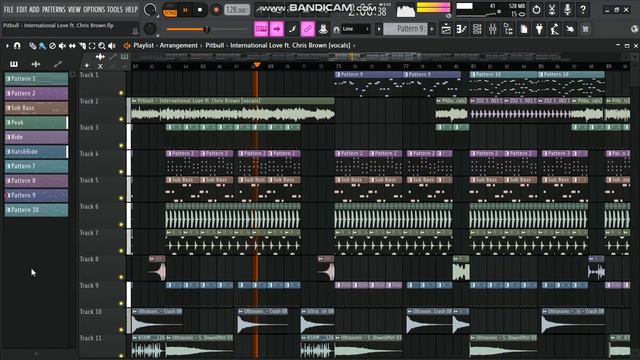Open the Channel rack view icon
This screenshot has width=640, height=360.
pos(477,29)
